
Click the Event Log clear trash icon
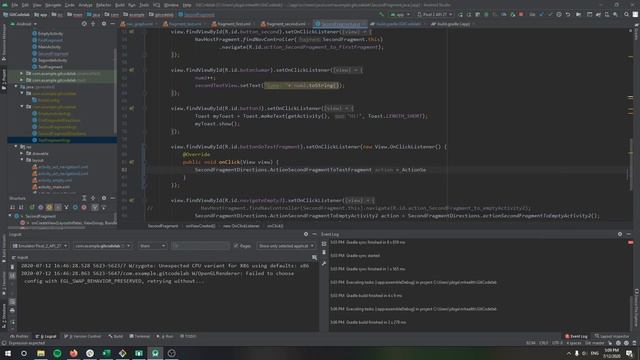click(x=324, y=253)
